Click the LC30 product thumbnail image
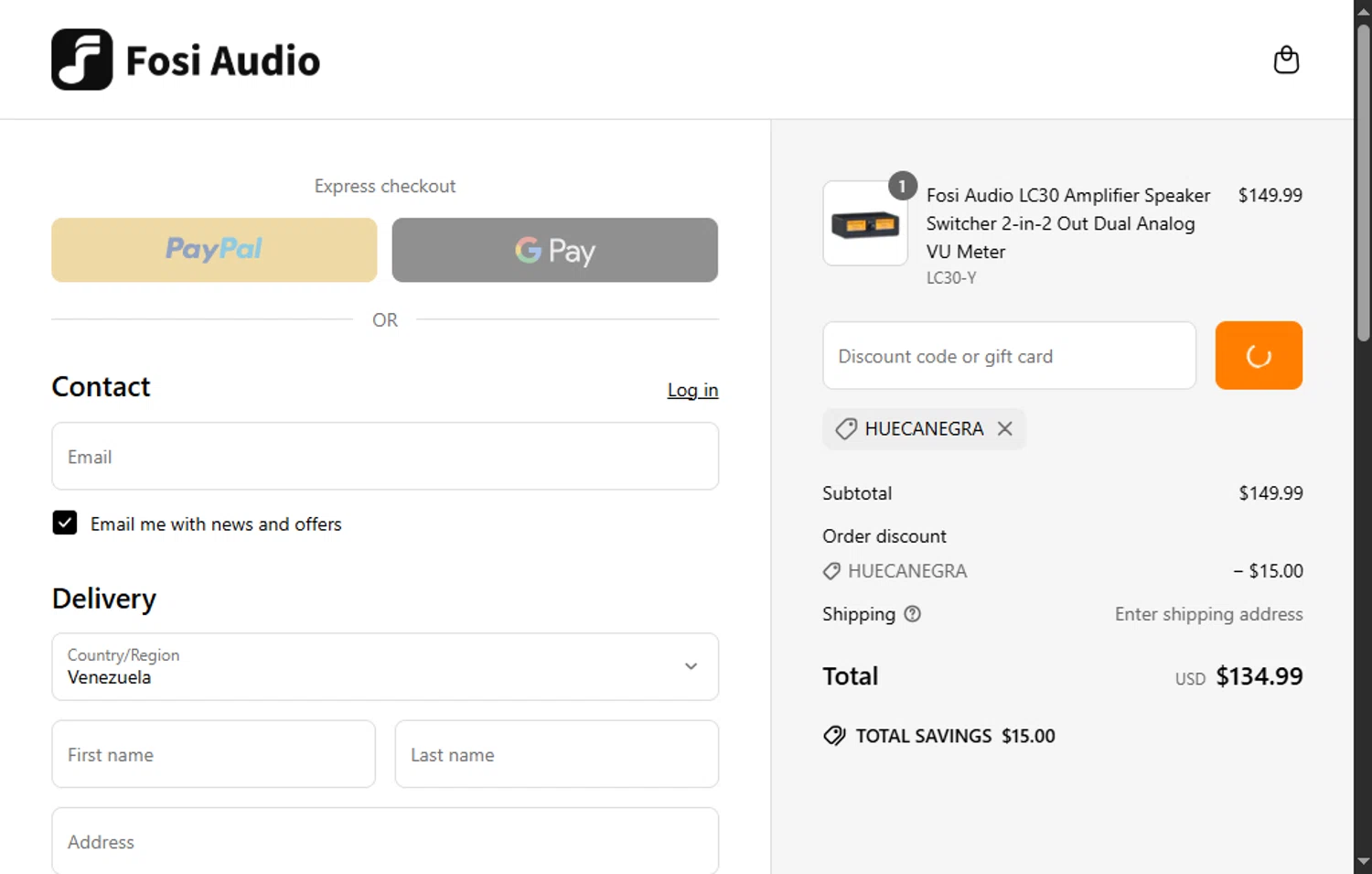 click(x=865, y=223)
